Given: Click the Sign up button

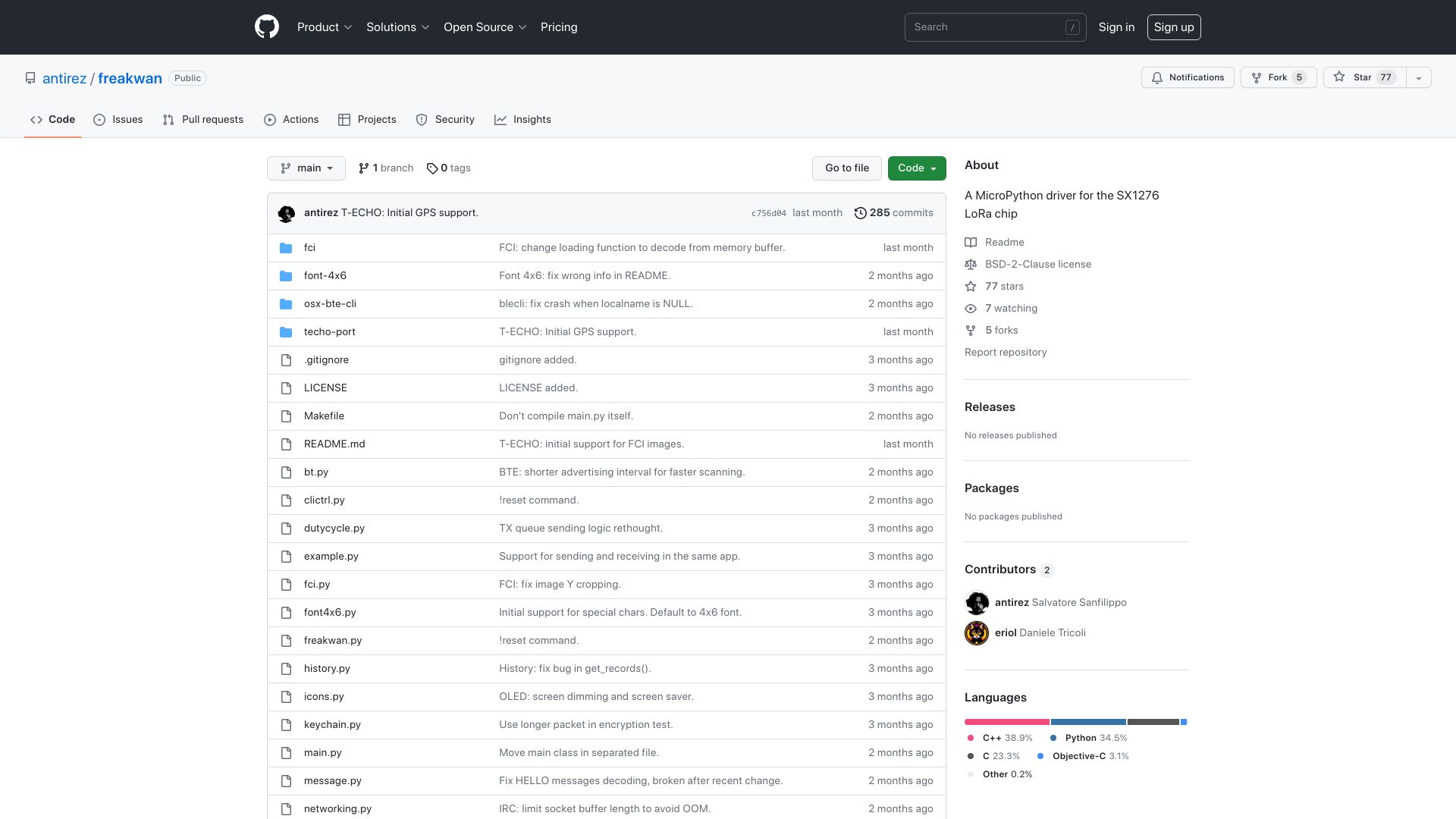Looking at the screenshot, I should point(1174,27).
